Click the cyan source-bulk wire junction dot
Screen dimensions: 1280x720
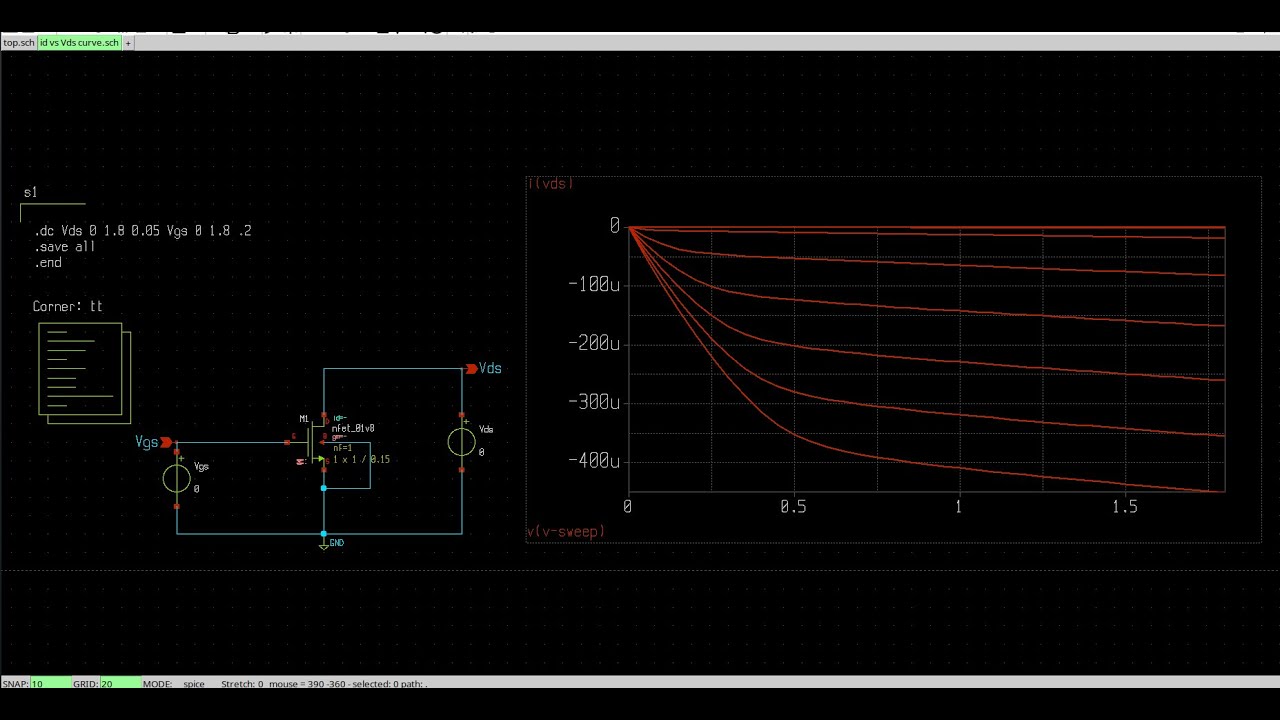coord(324,488)
